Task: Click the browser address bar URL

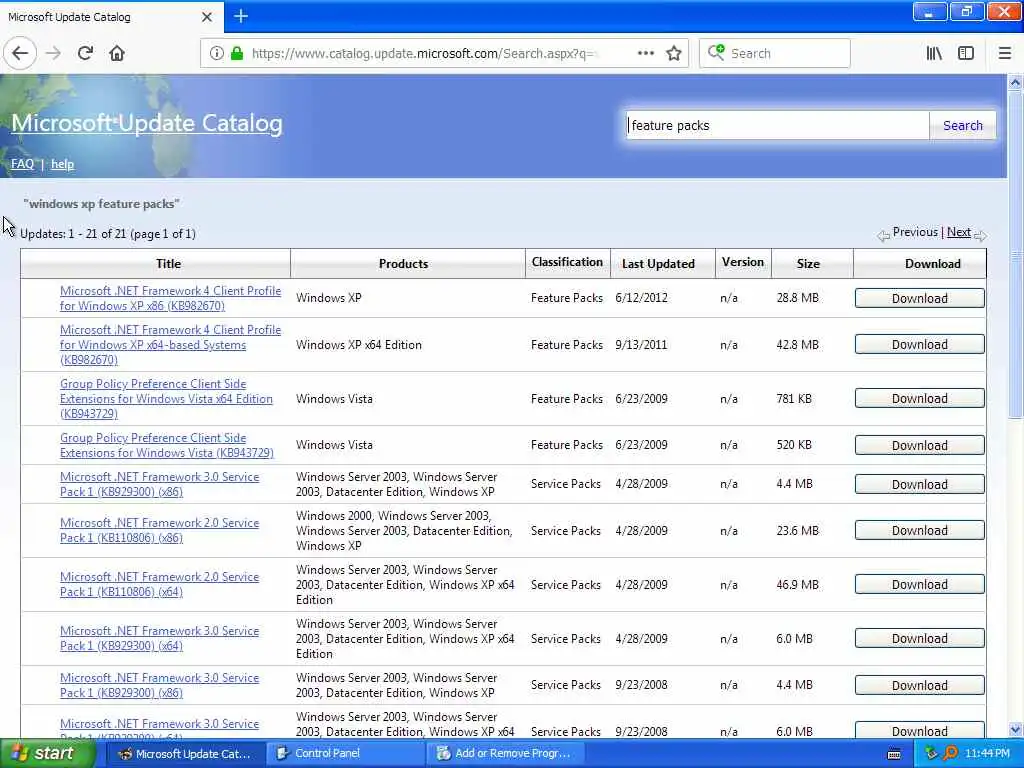Action: pyautogui.click(x=424, y=54)
